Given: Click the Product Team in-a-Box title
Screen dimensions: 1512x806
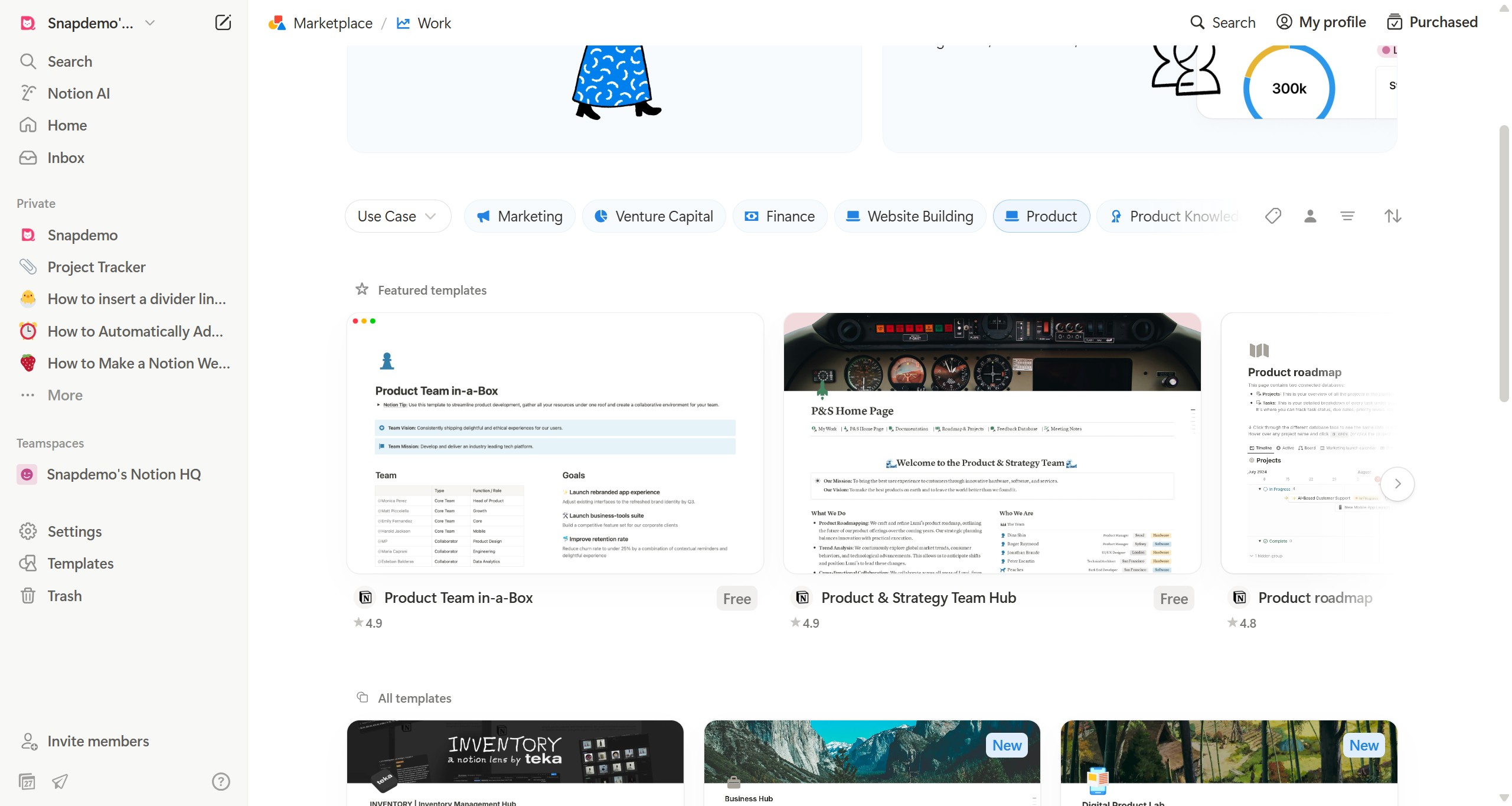Looking at the screenshot, I should point(458,598).
